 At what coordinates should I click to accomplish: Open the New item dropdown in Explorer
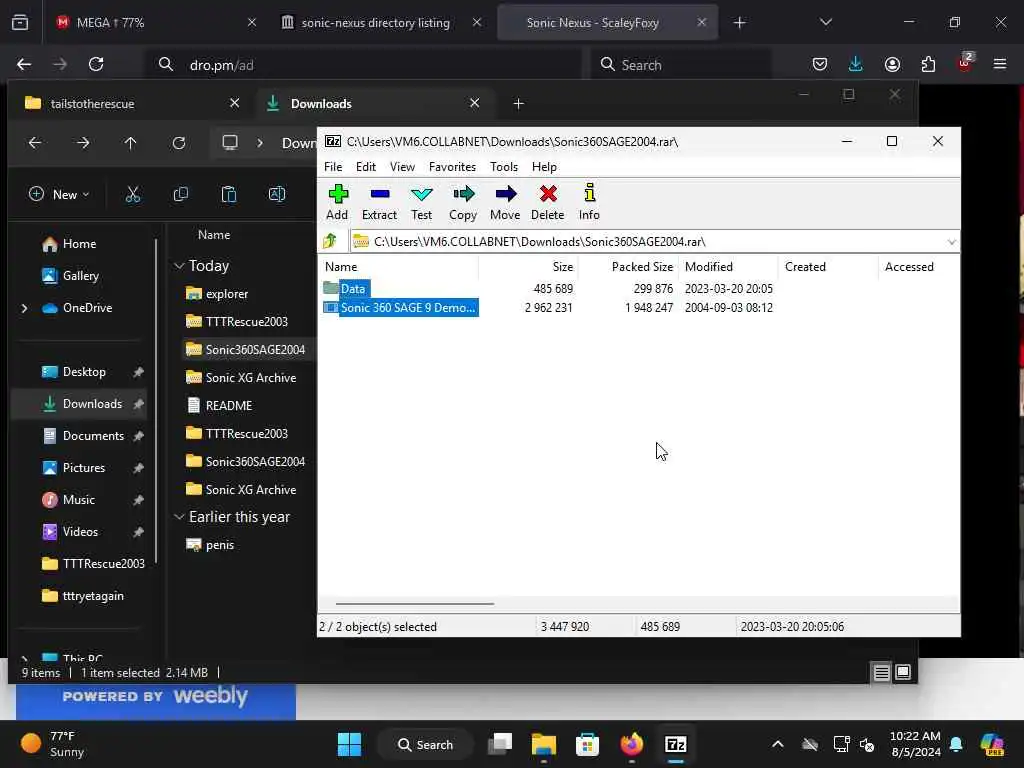tap(59, 195)
